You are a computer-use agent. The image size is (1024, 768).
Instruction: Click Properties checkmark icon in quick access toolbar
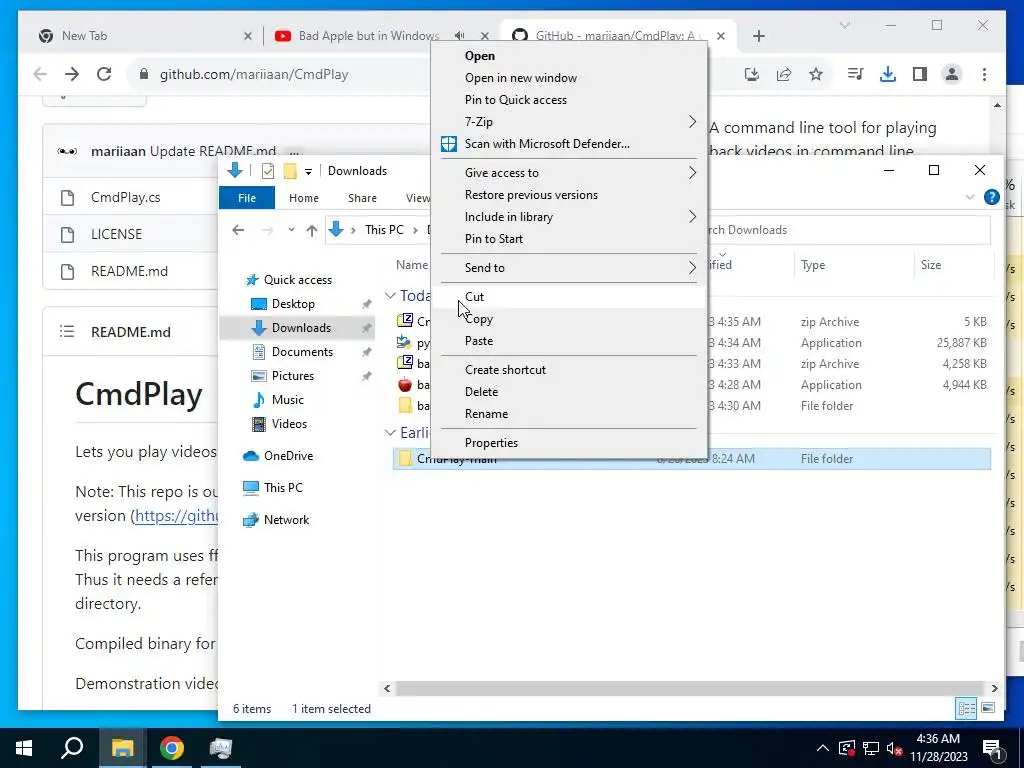coord(268,171)
